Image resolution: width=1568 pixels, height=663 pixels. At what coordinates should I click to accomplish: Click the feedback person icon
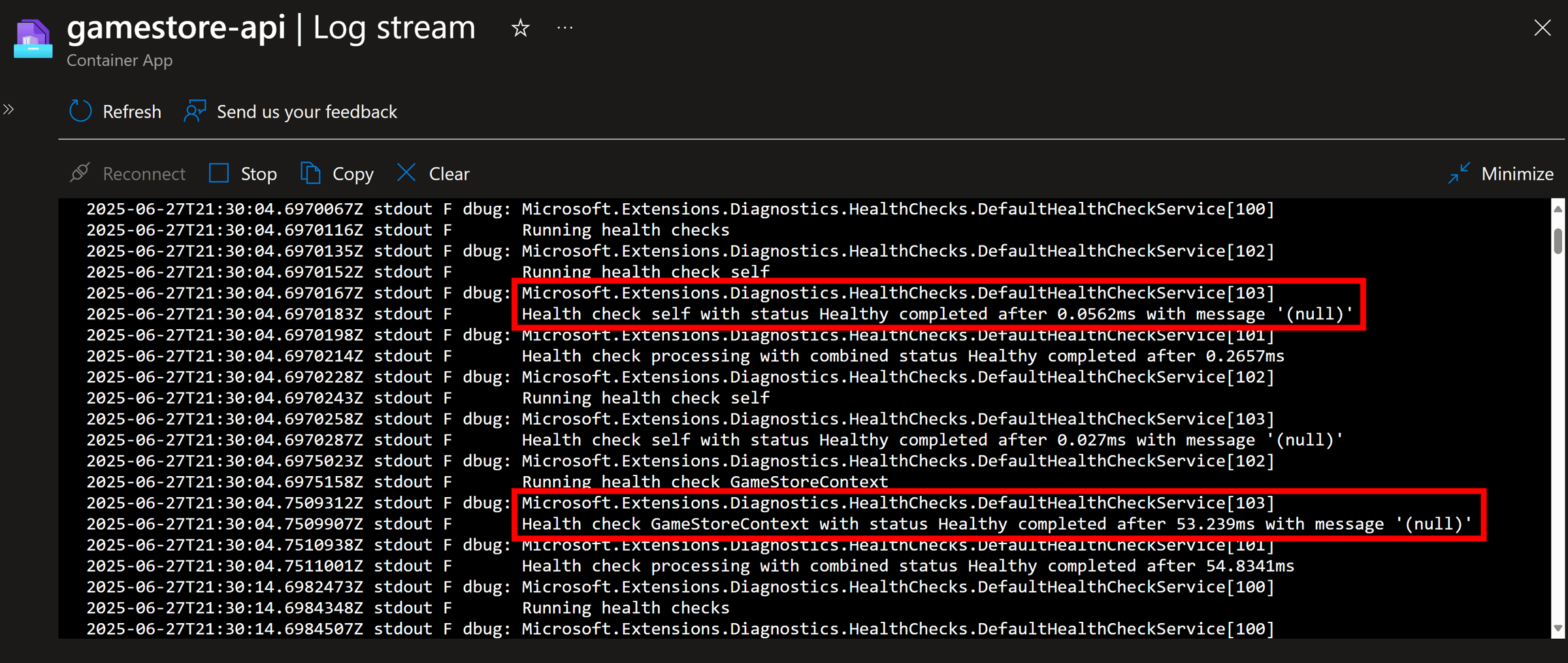coord(195,111)
